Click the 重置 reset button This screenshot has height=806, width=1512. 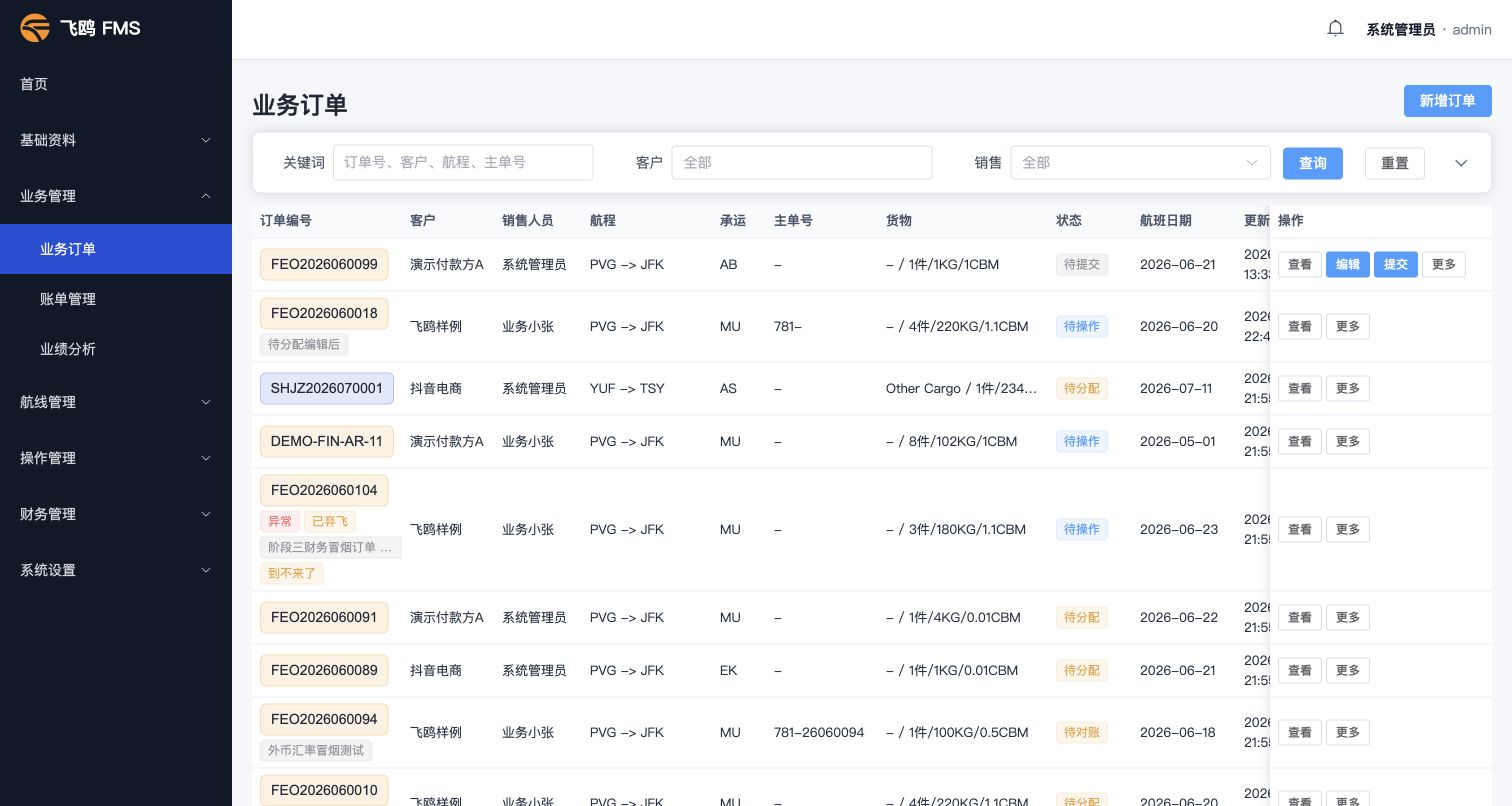1394,163
